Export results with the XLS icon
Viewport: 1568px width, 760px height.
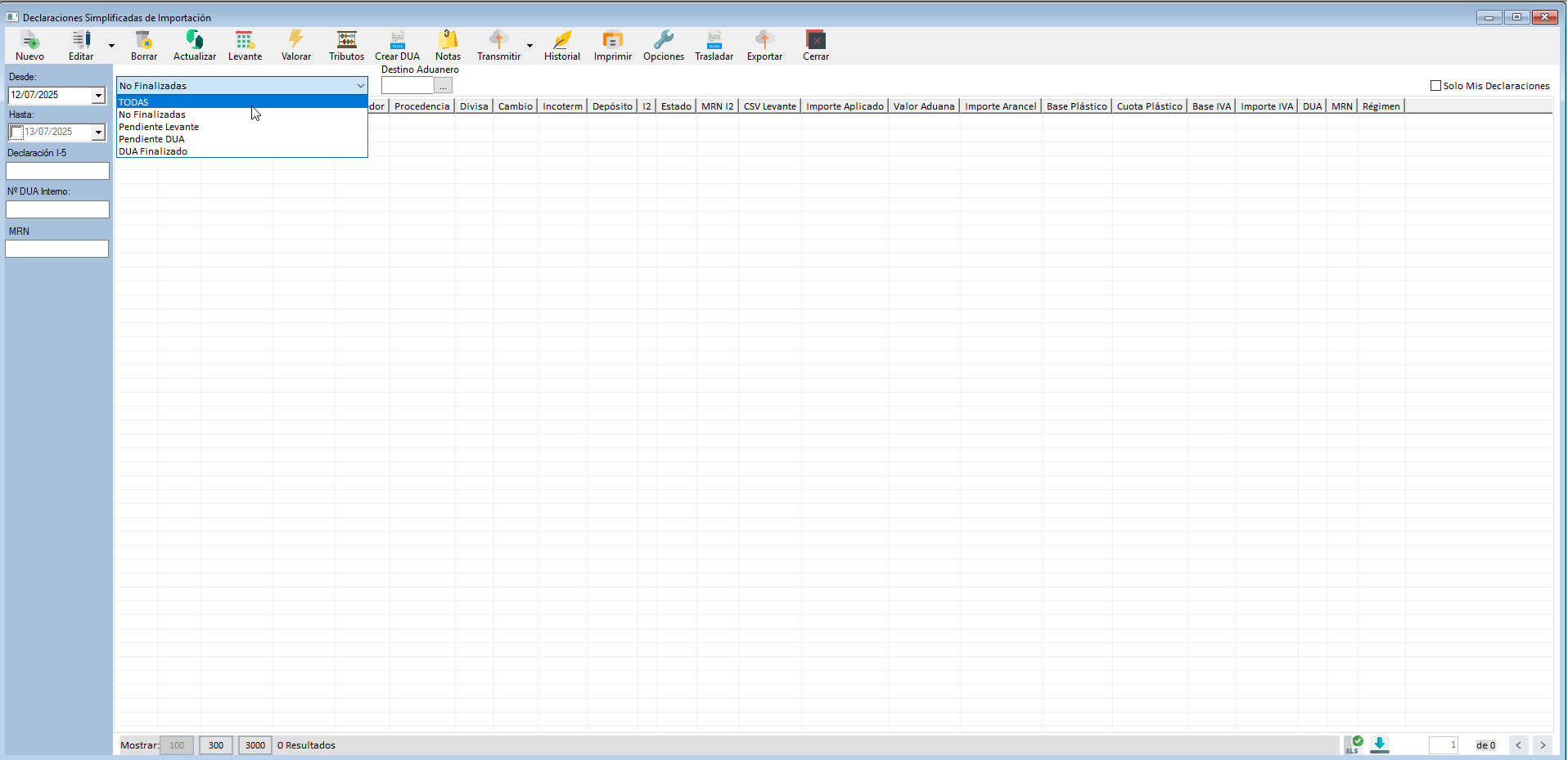1354,744
